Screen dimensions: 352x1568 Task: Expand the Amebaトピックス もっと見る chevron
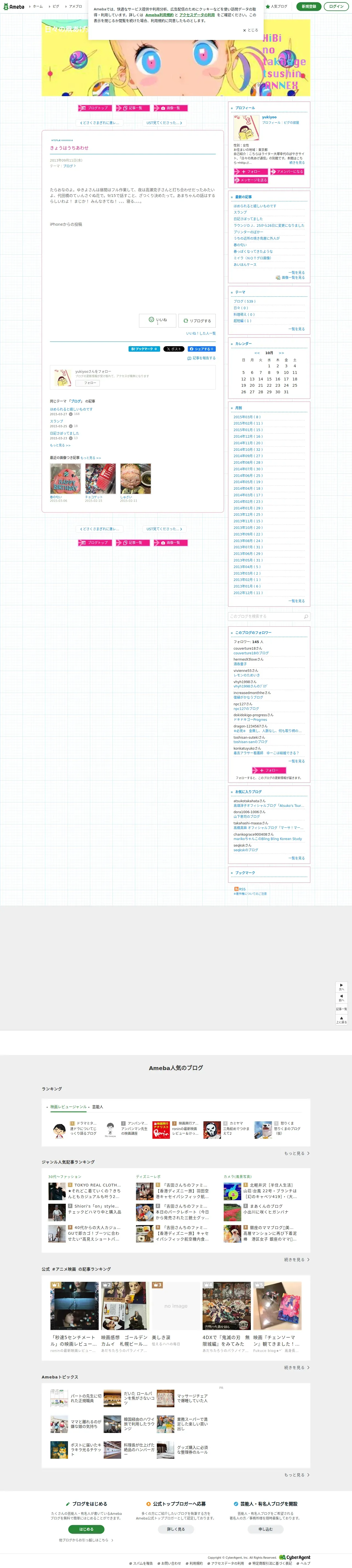(x=297, y=1475)
